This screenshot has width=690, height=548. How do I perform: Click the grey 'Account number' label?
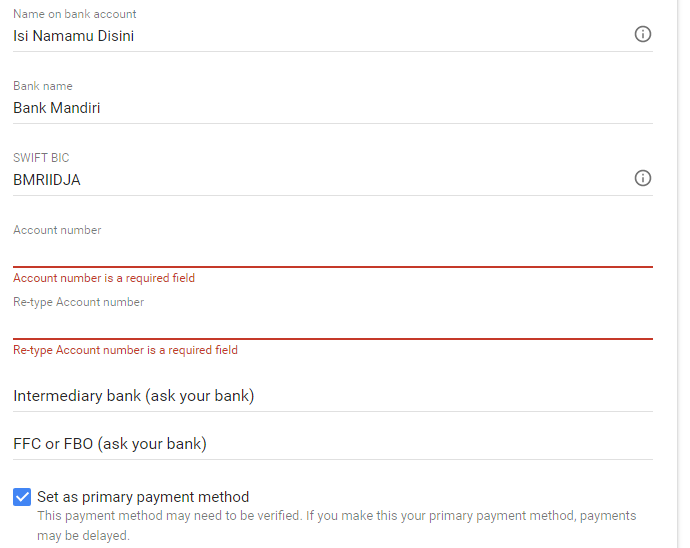[57, 230]
